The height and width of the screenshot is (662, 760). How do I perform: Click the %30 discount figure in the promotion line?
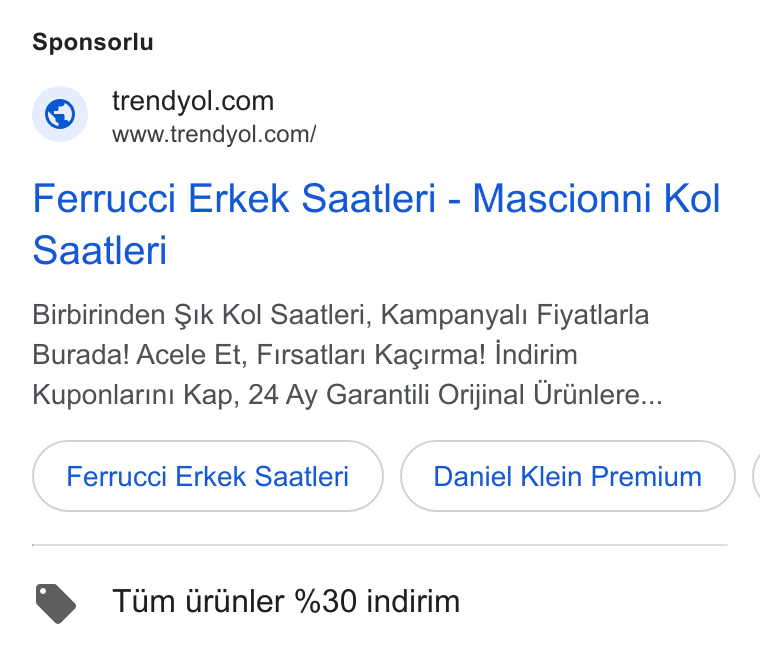[326, 601]
